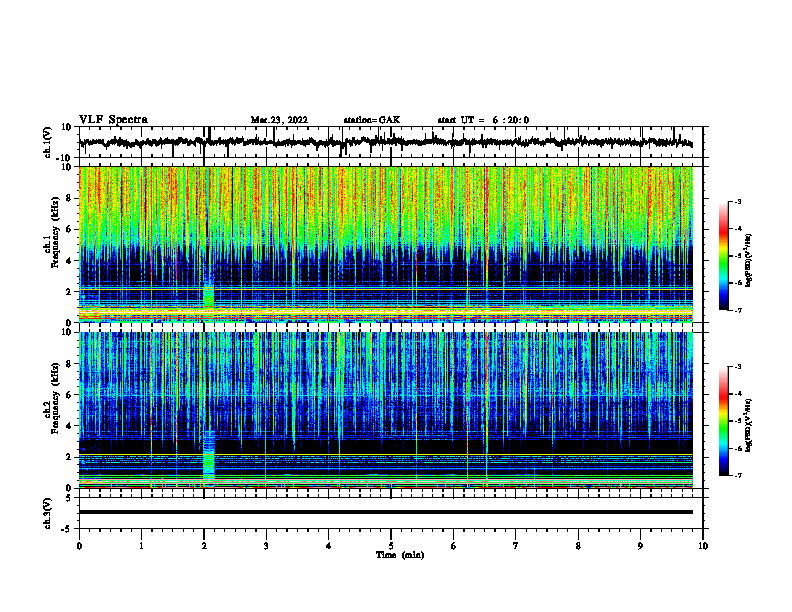Click the ch.3 flat black trace
Screen dimensions: 792x612
pos(386,512)
